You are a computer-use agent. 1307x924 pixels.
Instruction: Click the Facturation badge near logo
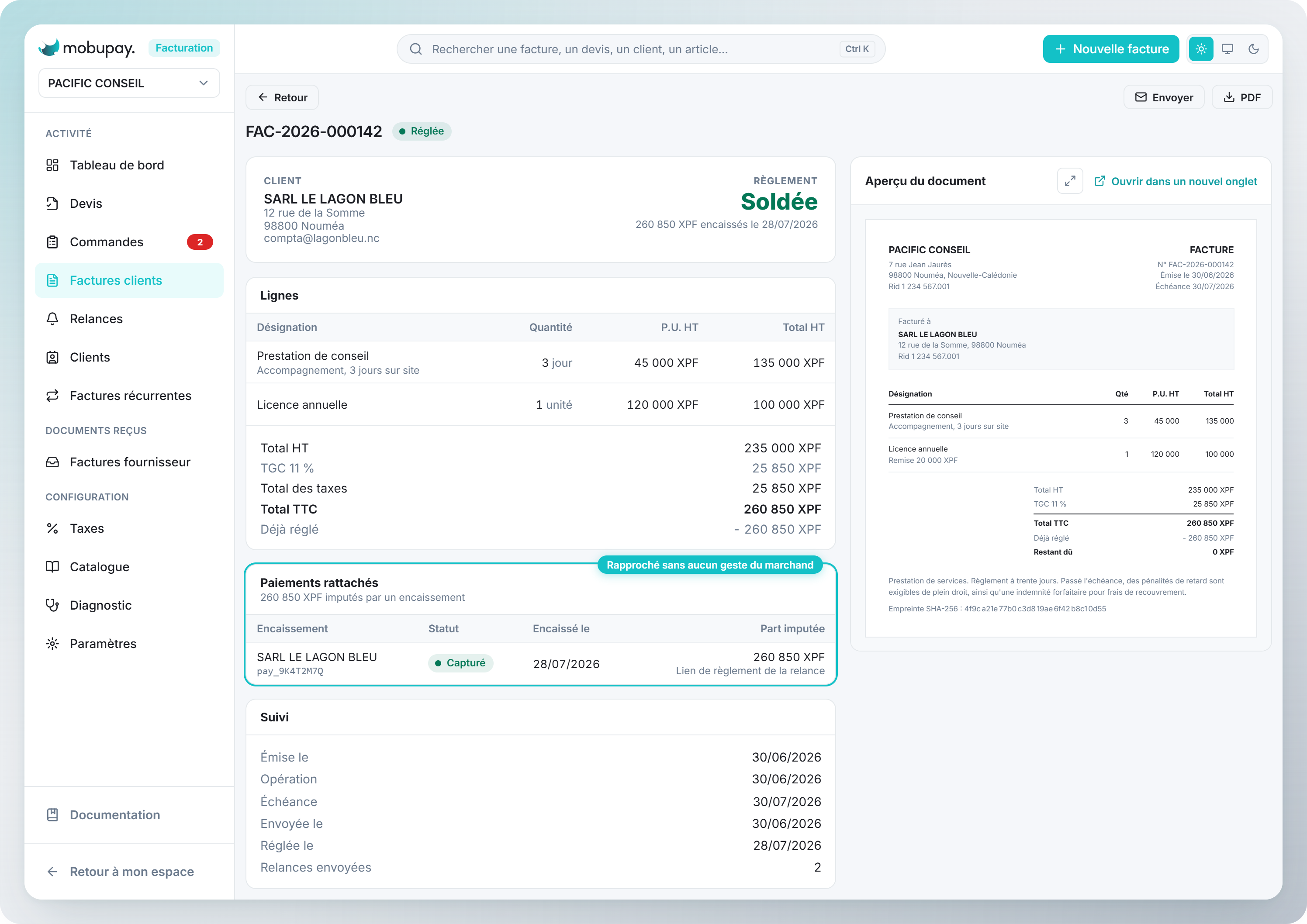coord(184,48)
